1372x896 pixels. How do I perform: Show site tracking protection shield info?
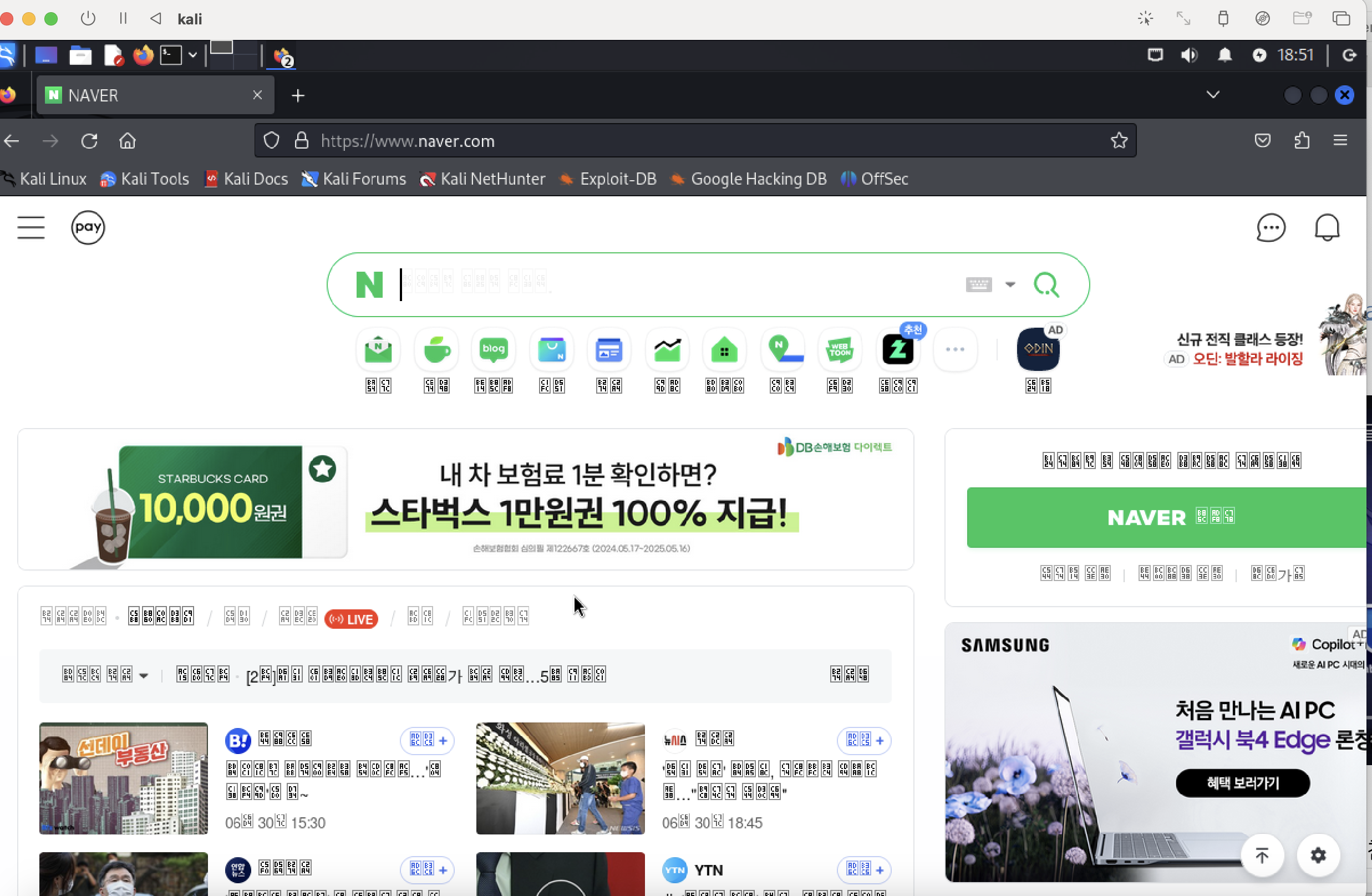tap(272, 141)
